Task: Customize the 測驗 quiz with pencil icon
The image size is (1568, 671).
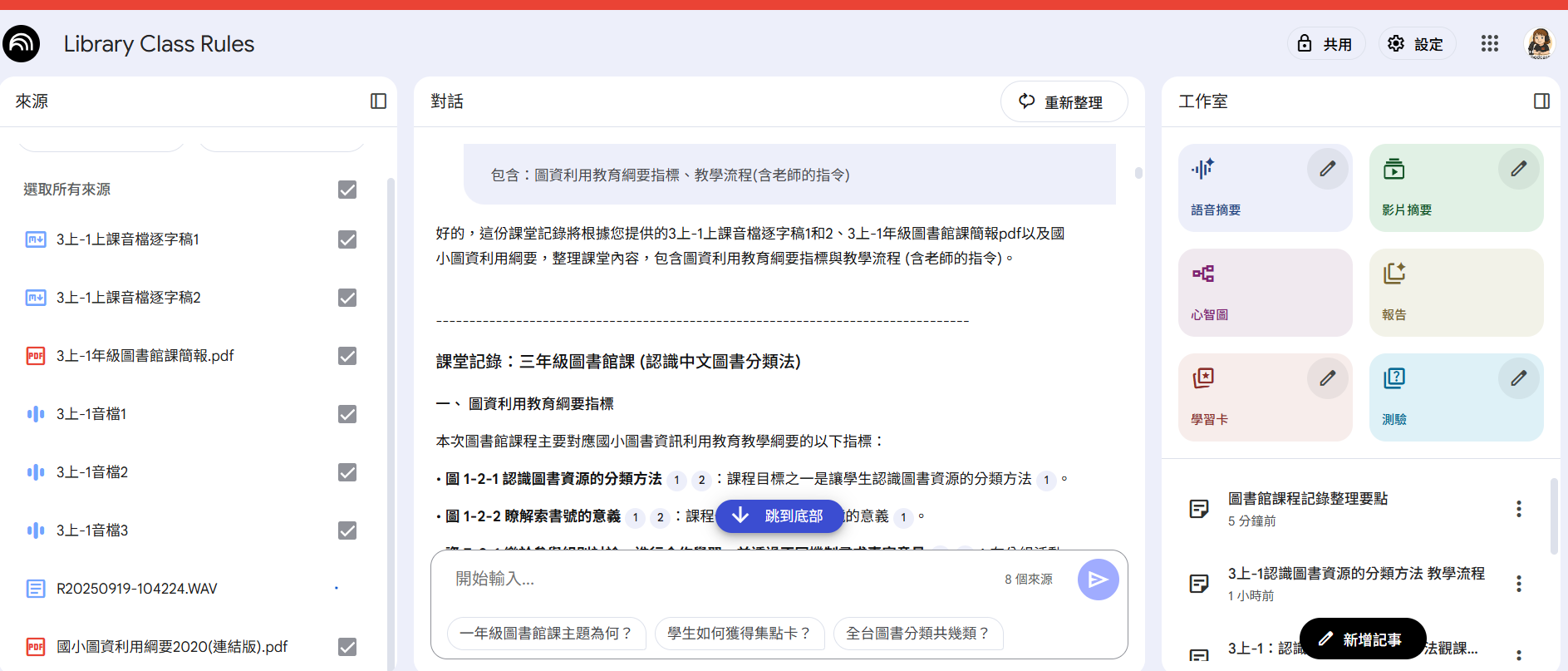Action: (1518, 378)
